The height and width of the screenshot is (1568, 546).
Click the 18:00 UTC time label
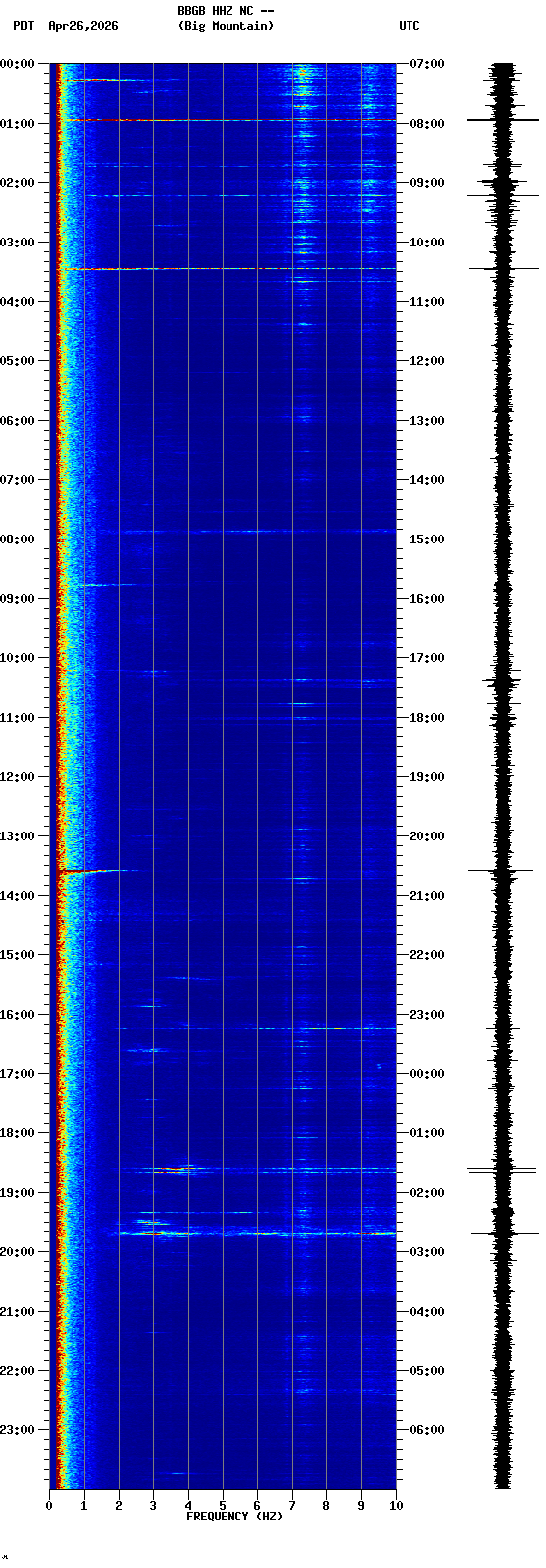pos(427,718)
